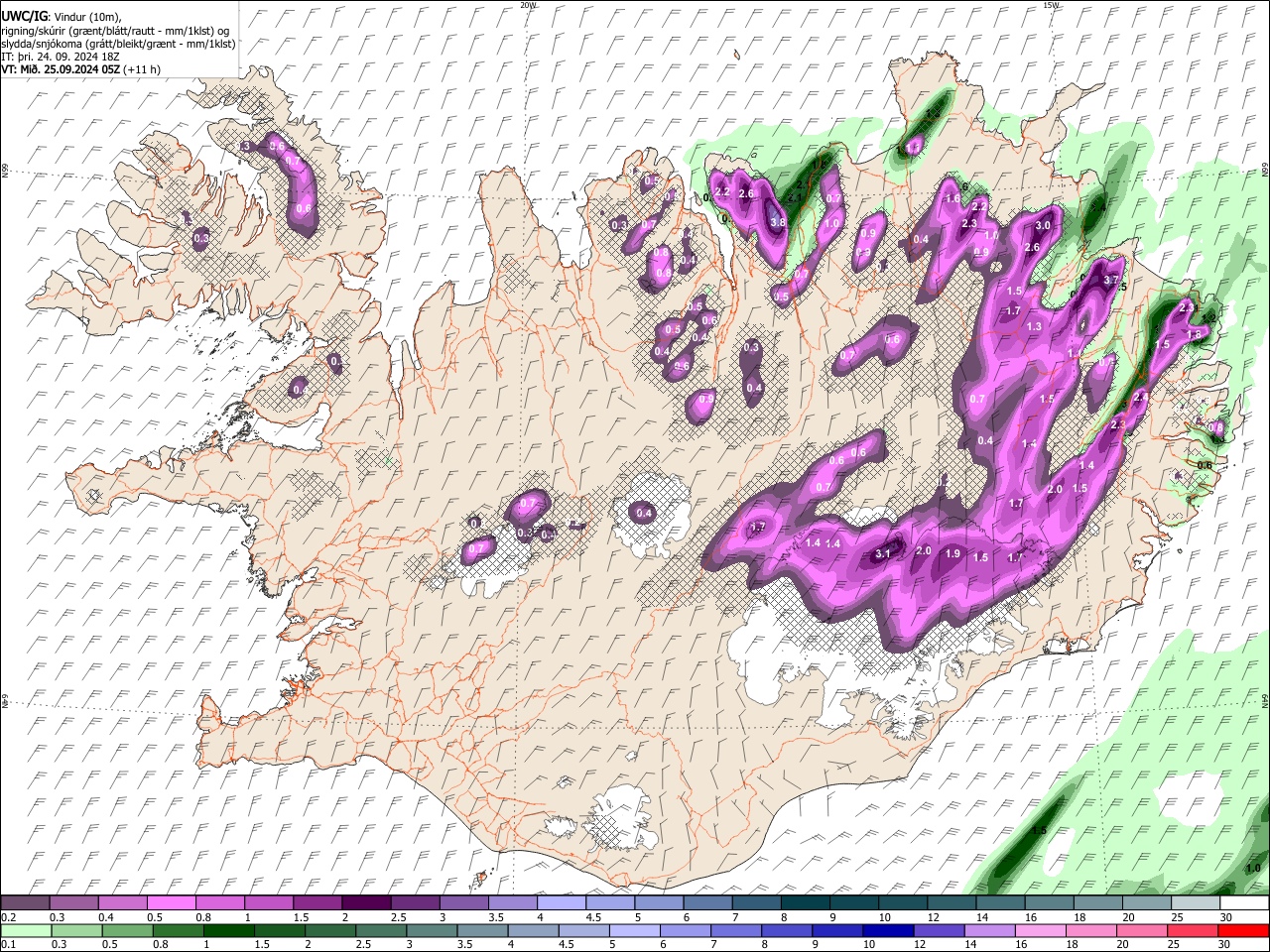The height and width of the screenshot is (952, 1270).
Task: Pick the rain scale swatch between 14 and 16
Action: [x=991, y=930]
